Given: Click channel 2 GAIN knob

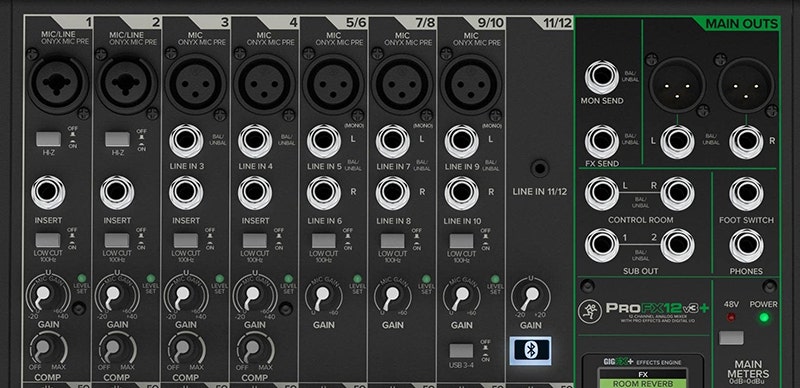Looking at the screenshot, I should [x=112, y=295].
